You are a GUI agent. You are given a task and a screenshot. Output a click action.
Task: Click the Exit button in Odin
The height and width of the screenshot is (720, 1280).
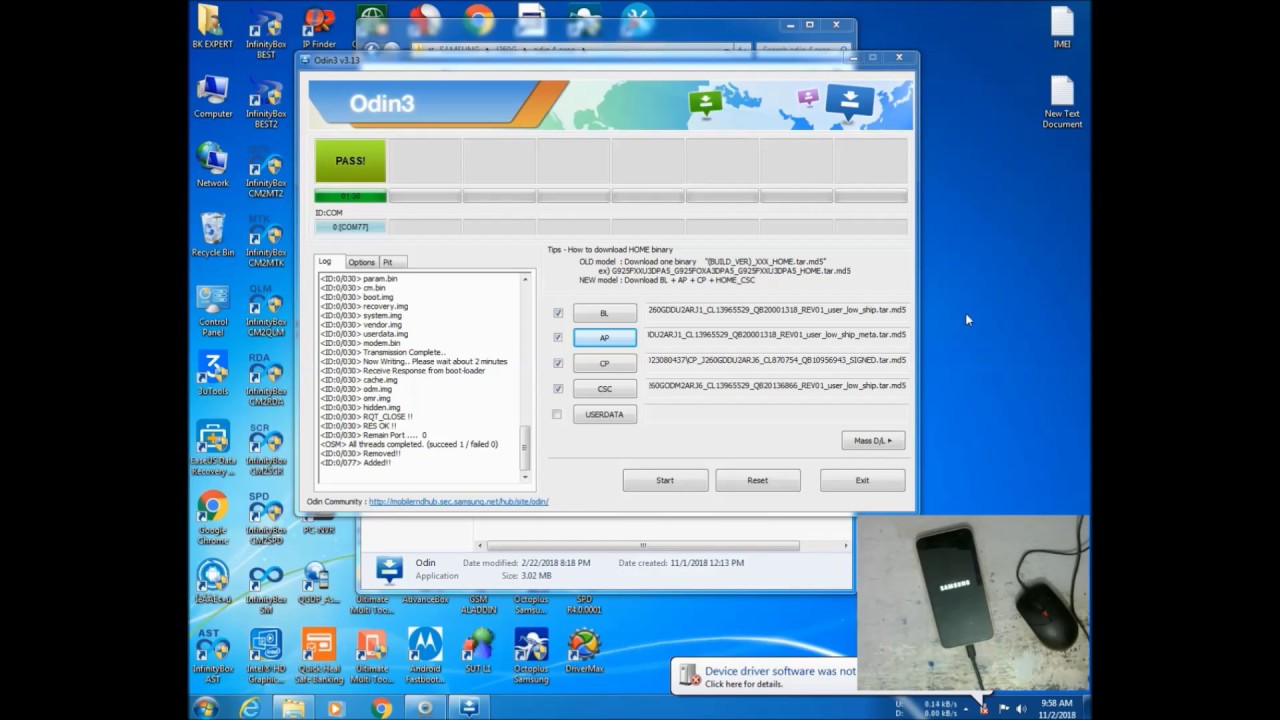[x=862, y=480]
